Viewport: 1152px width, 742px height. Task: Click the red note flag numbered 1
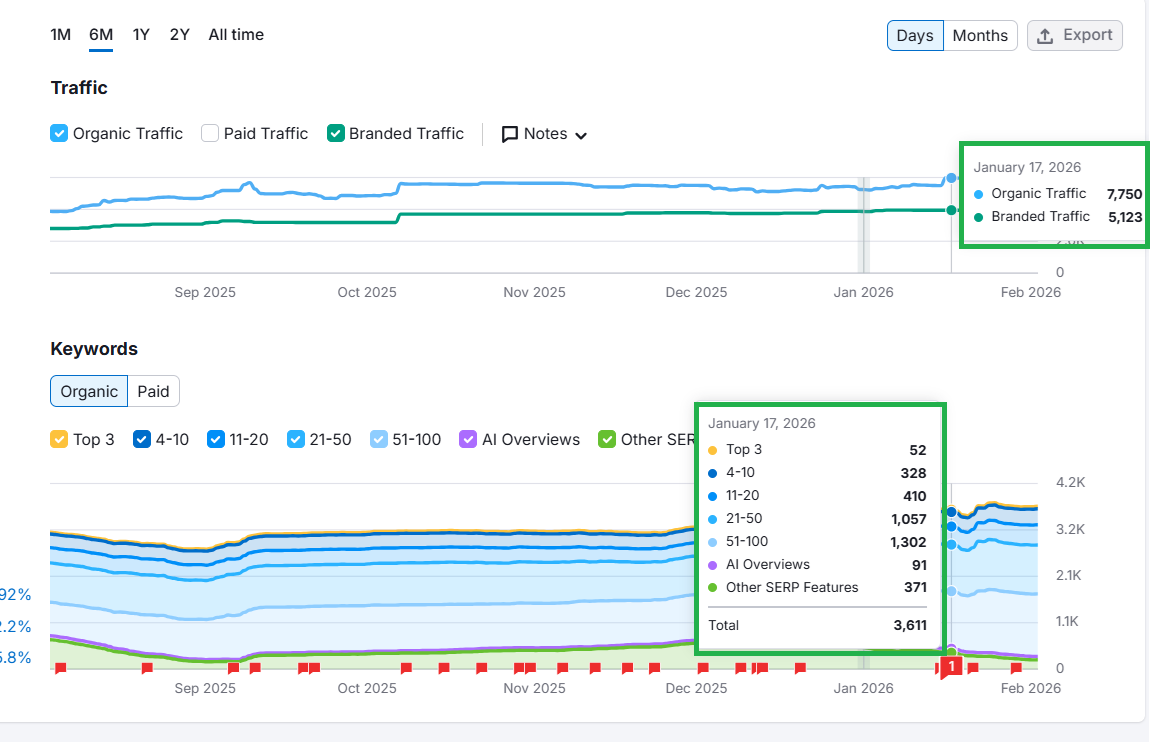pos(951,666)
